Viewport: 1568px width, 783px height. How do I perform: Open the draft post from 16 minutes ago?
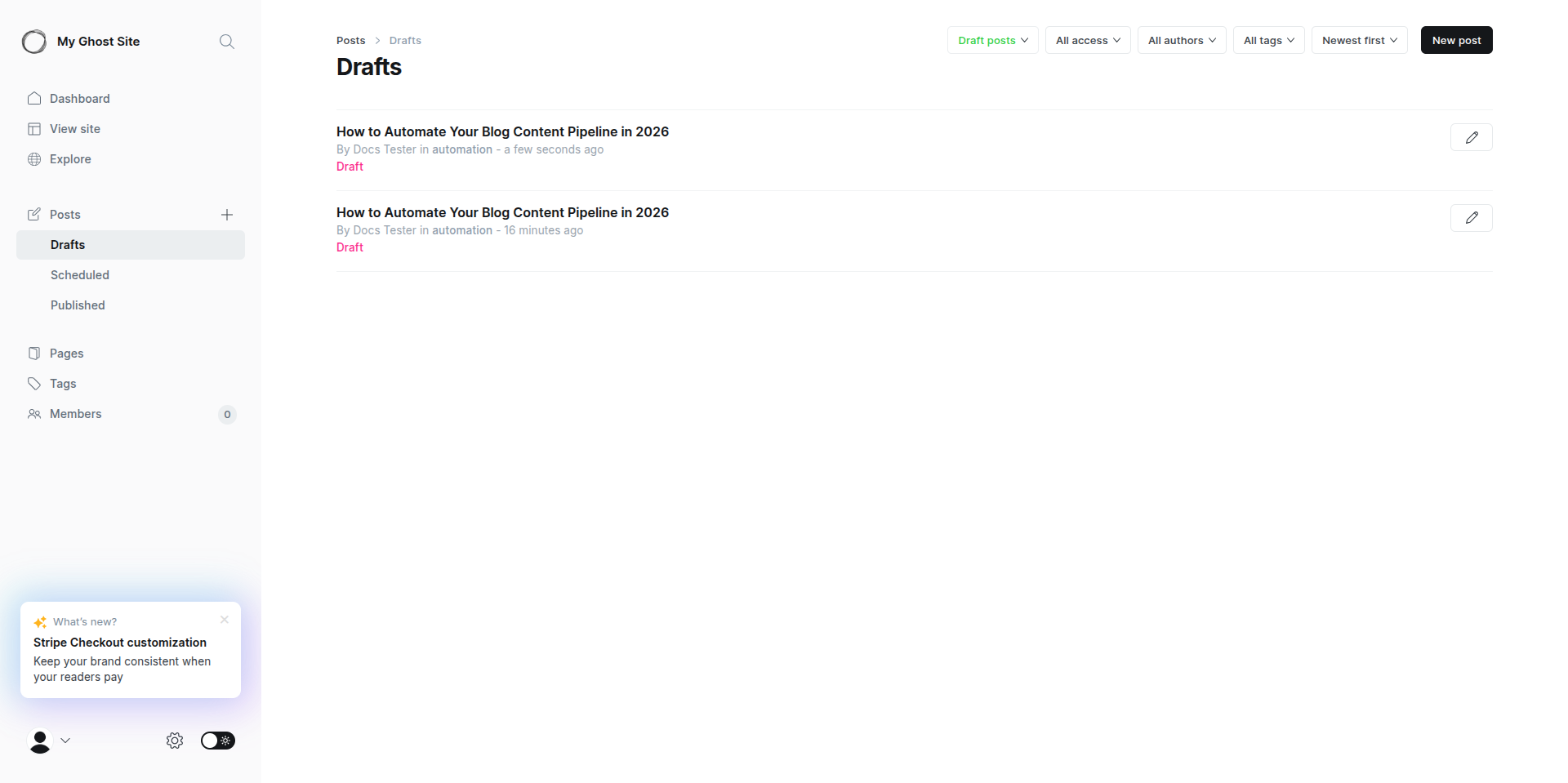point(502,212)
